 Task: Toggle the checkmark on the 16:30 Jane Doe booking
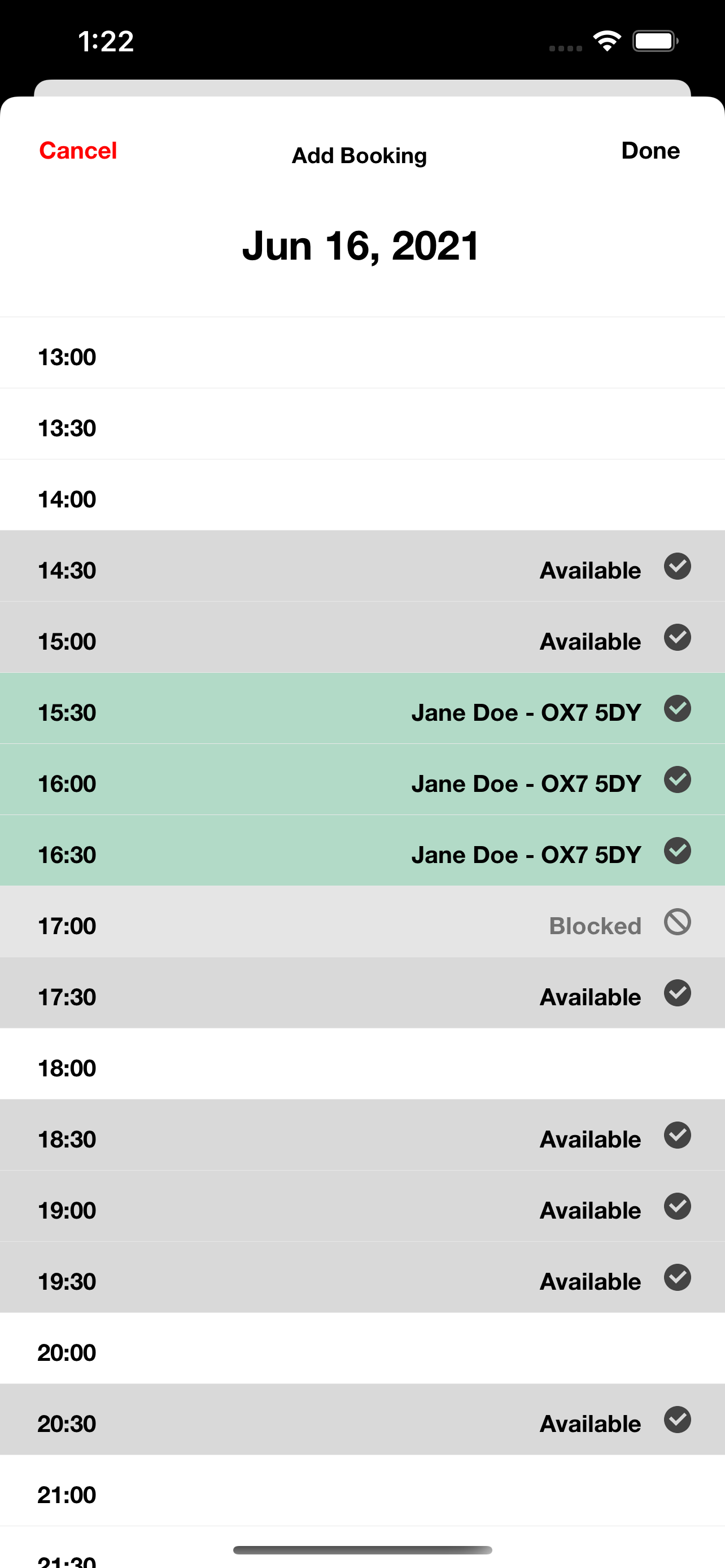677,851
